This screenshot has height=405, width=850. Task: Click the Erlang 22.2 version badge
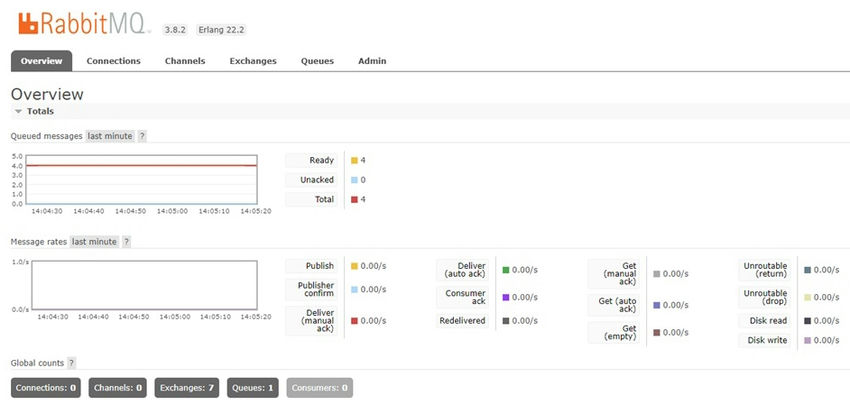(x=221, y=30)
